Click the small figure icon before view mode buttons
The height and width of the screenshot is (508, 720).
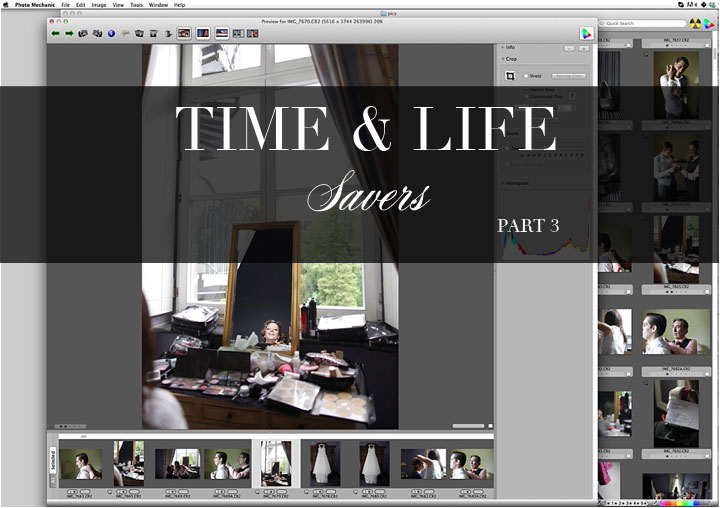(x=168, y=34)
